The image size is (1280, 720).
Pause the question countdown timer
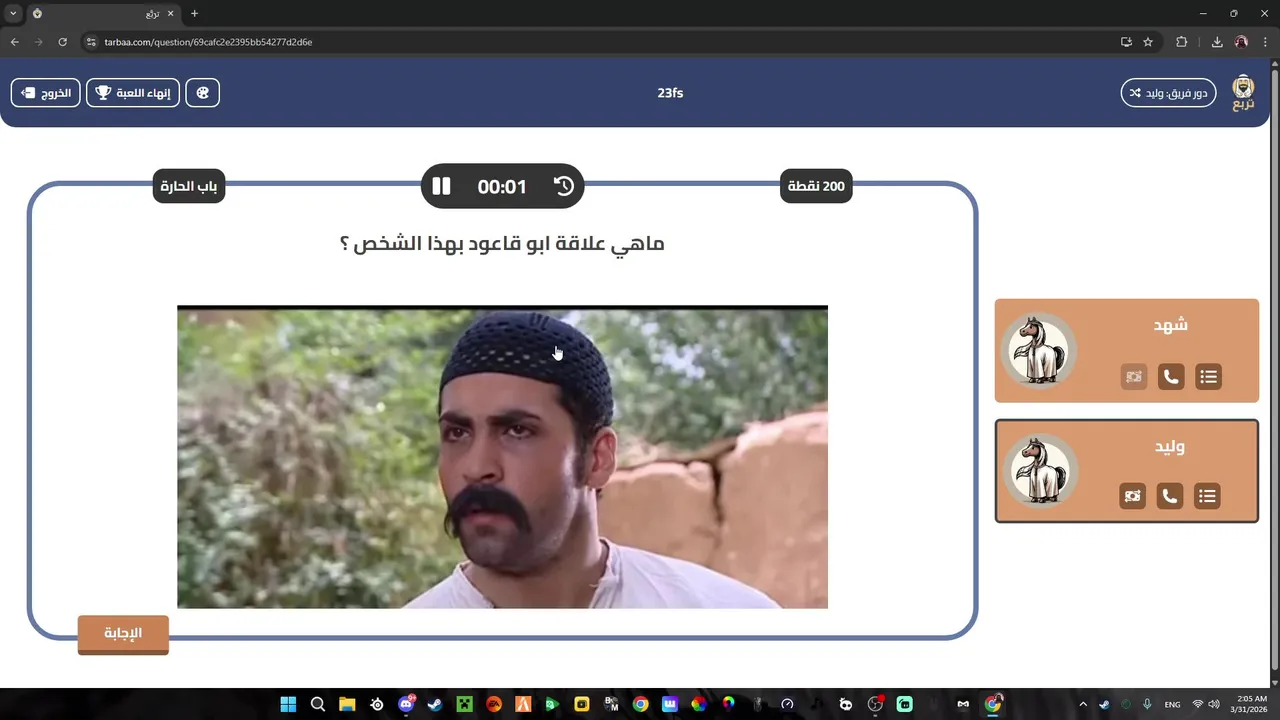[441, 186]
